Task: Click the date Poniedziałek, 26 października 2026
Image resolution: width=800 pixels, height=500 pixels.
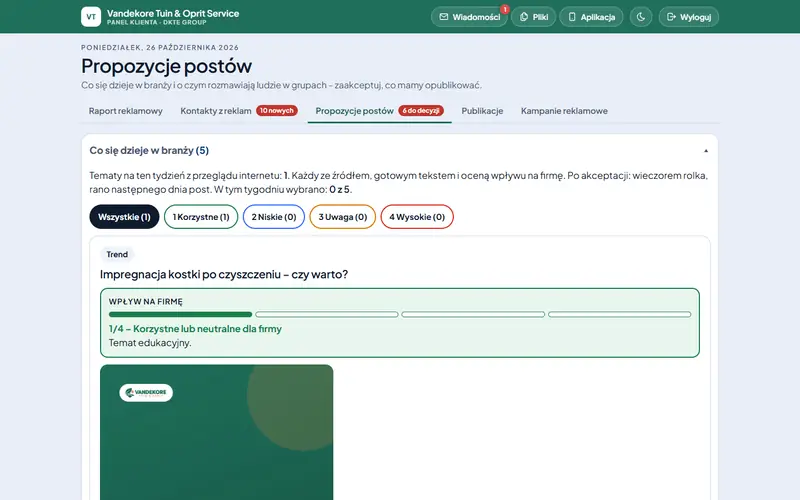Action: click(160, 47)
